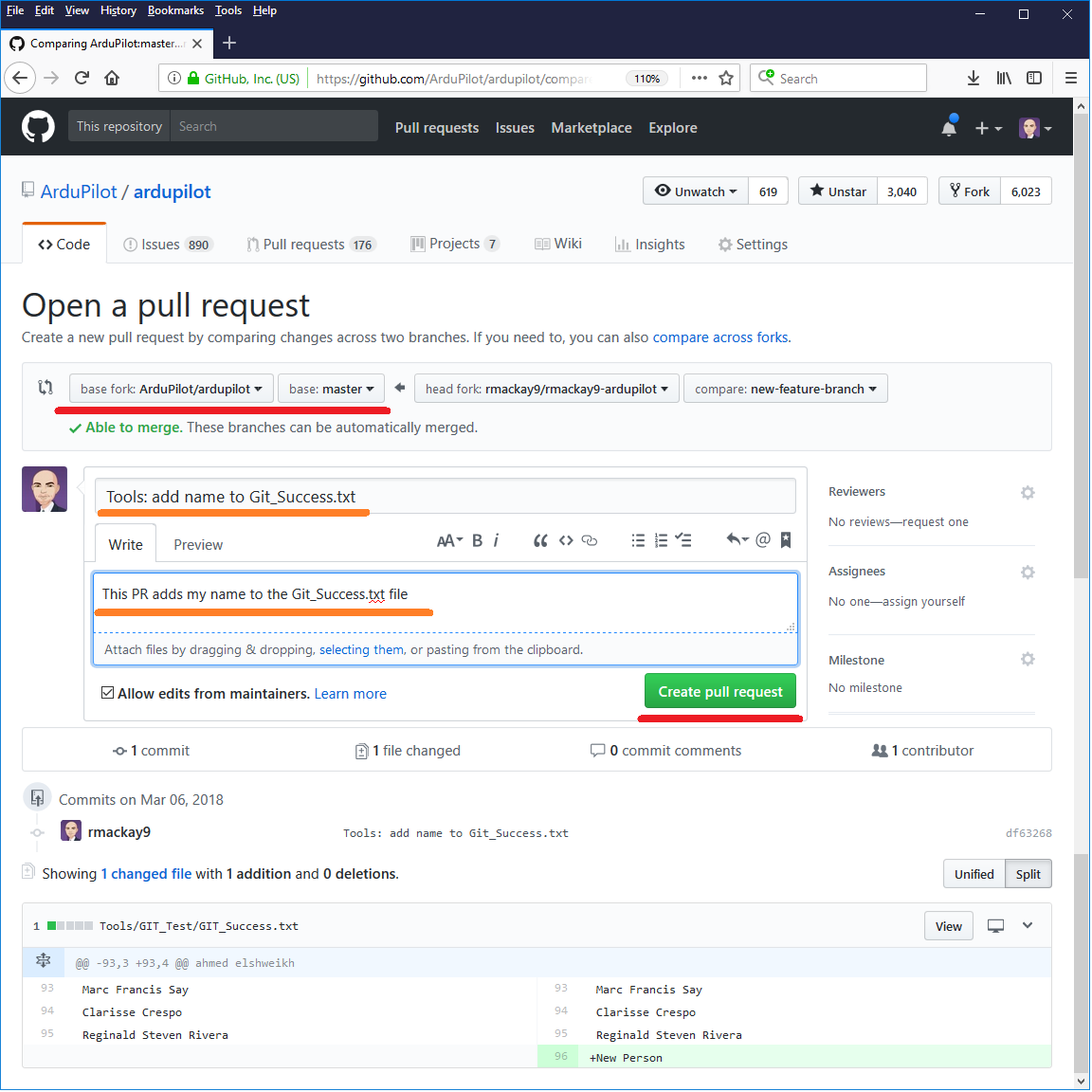
Task: Click the GitHub Octocat logo
Action: (38, 127)
